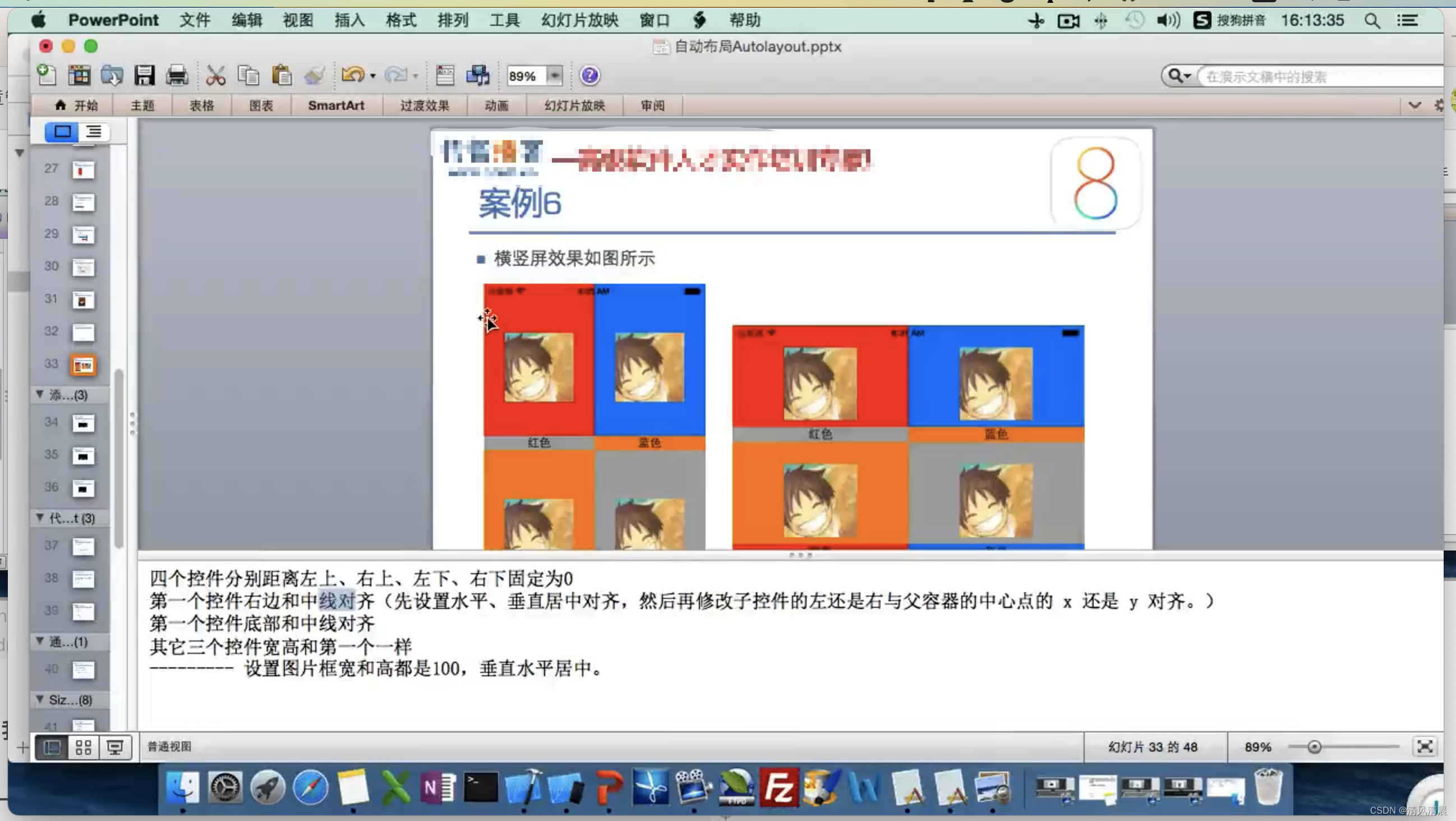
Task: Open Sogou Pinyin input menu icon
Action: click(x=1202, y=21)
